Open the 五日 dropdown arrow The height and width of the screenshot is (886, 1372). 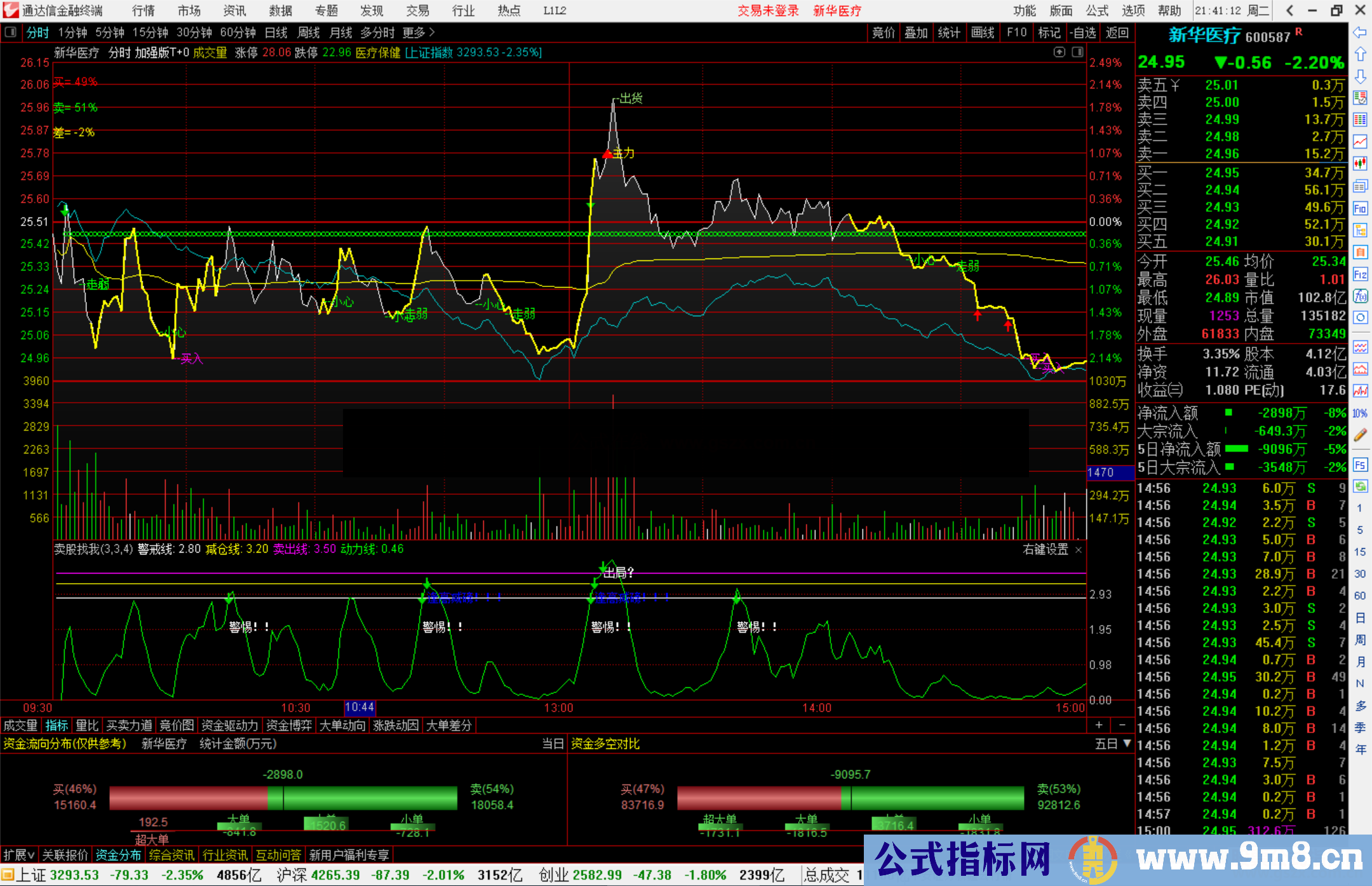1127,743
